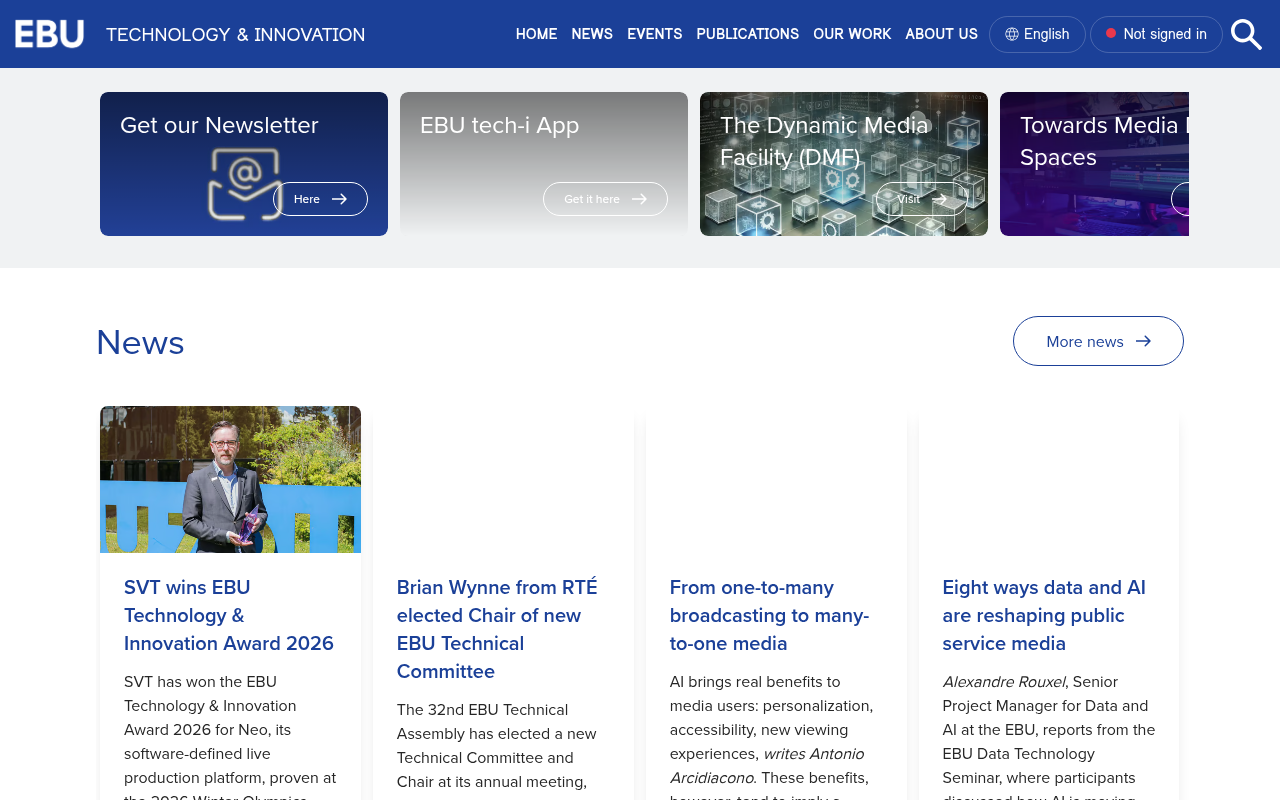Image resolution: width=1280 pixels, height=800 pixels.
Task: Open the PUBLICATIONS menu item
Action: pos(748,34)
